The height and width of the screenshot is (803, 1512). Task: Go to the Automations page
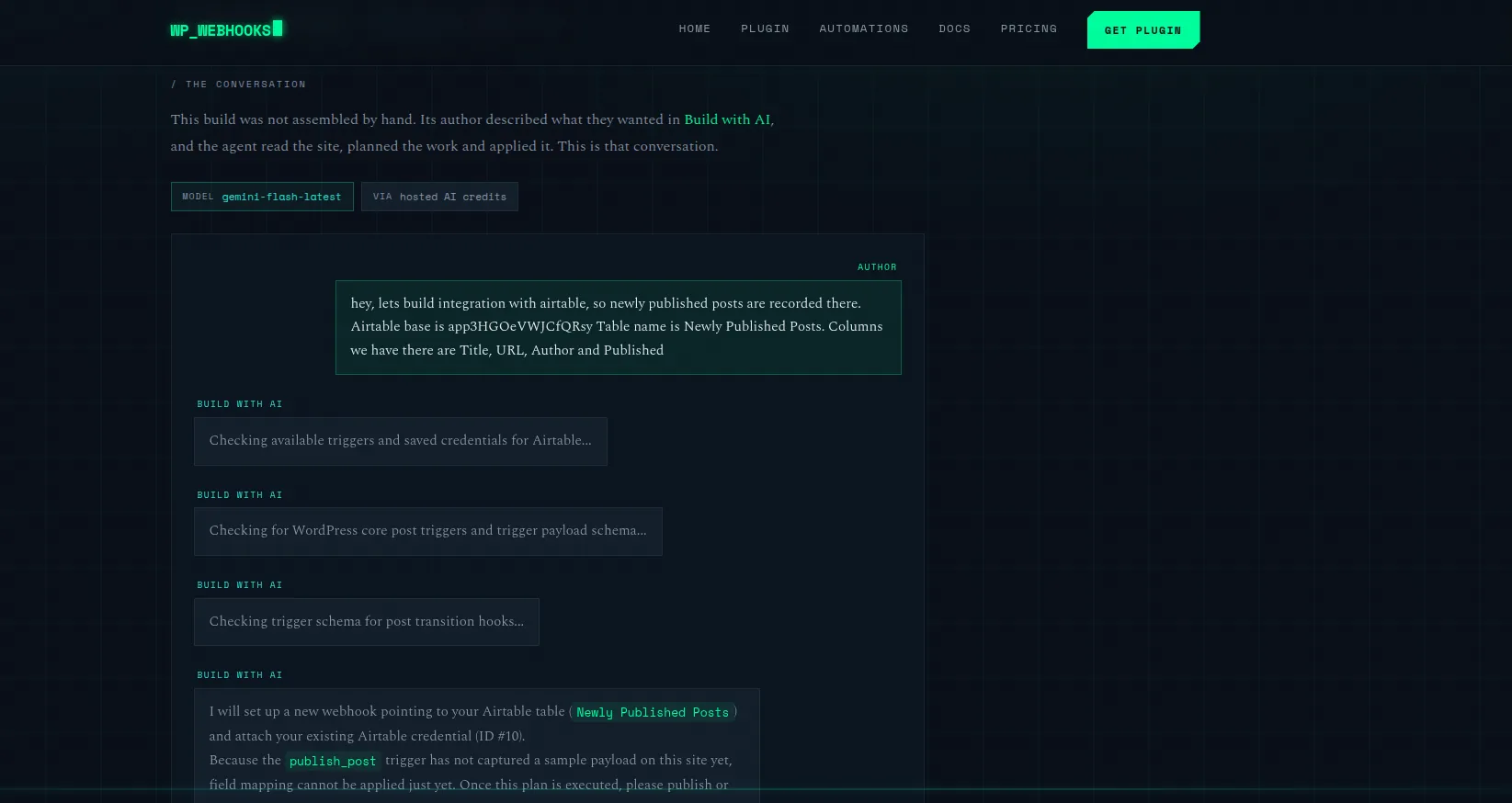(864, 28)
